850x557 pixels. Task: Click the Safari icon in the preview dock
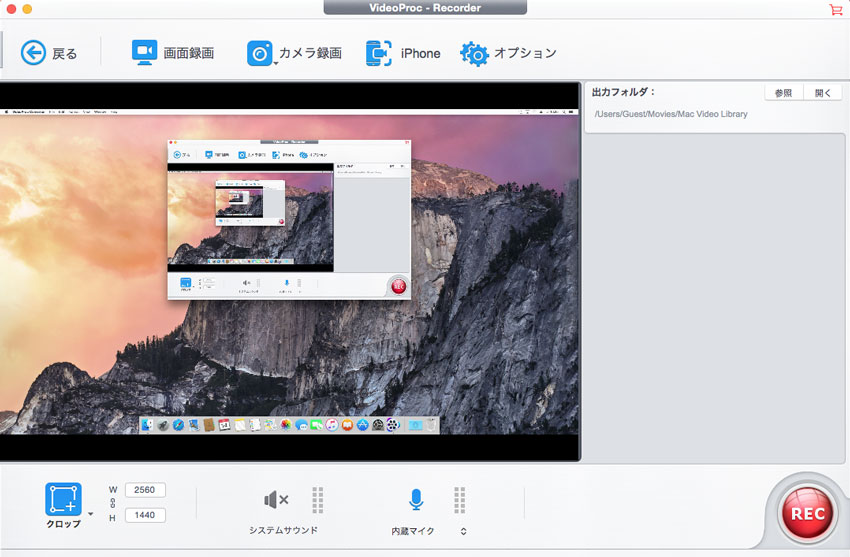pos(178,425)
